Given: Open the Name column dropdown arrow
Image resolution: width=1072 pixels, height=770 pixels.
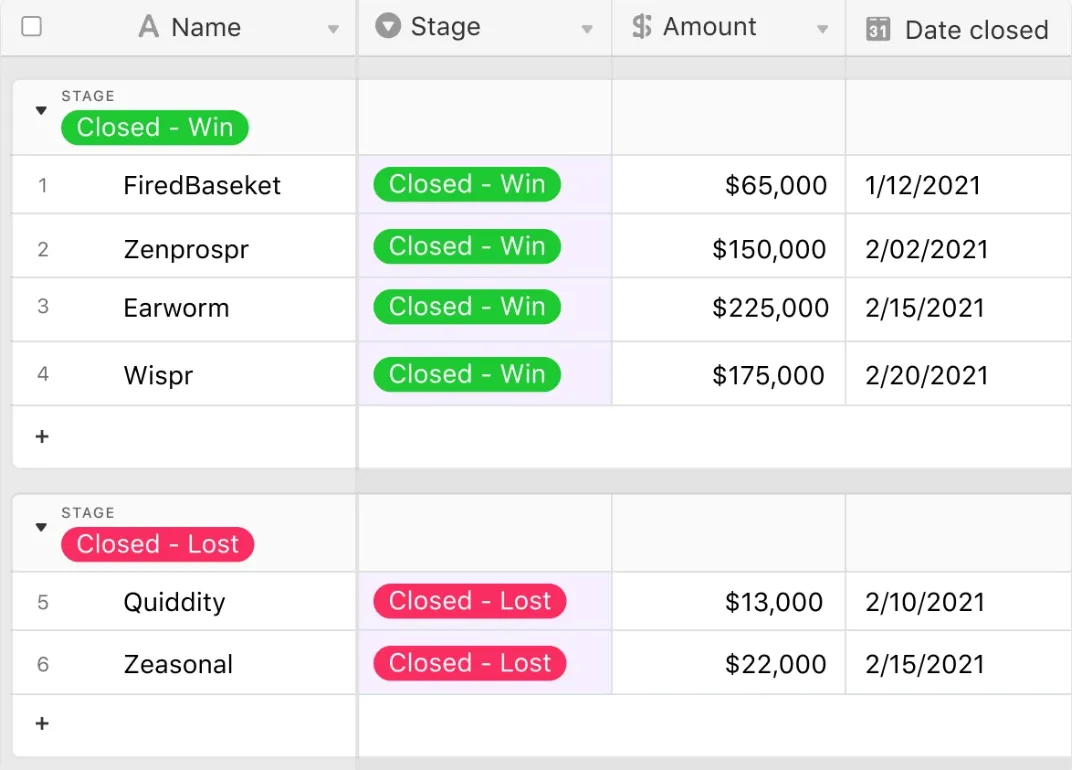Looking at the screenshot, I should pyautogui.click(x=333, y=29).
